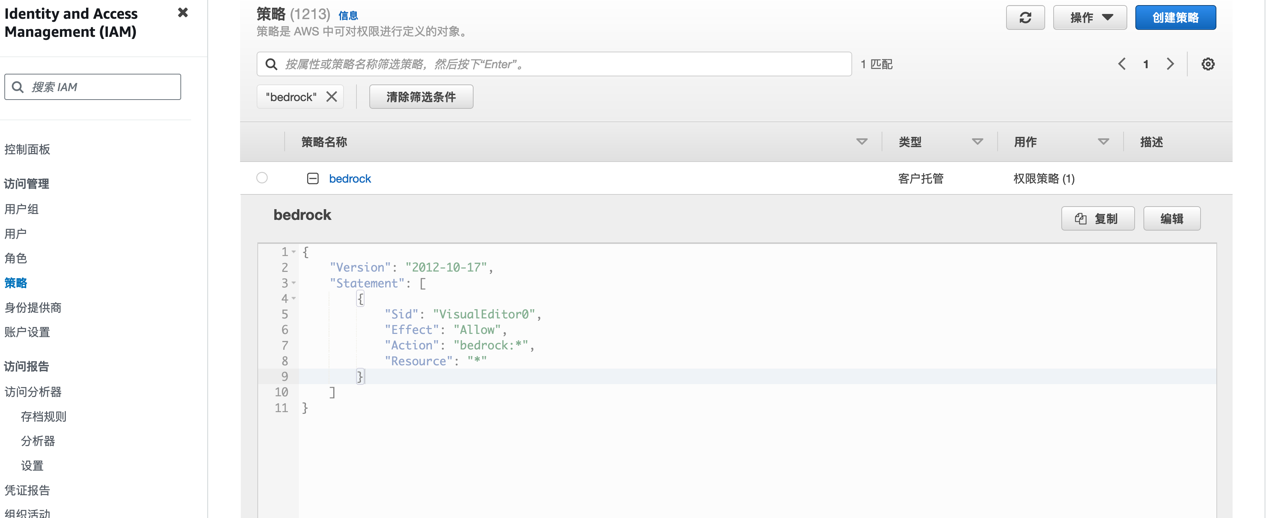The image size is (1269, 518).
Task: Open table preferences gear icon
Action: click(x=1208, y=64)
